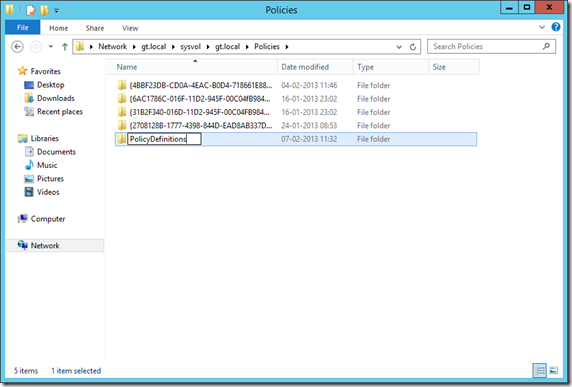Click the search magnifier icon
The image size is (572, 387).
tap(546, 46)
